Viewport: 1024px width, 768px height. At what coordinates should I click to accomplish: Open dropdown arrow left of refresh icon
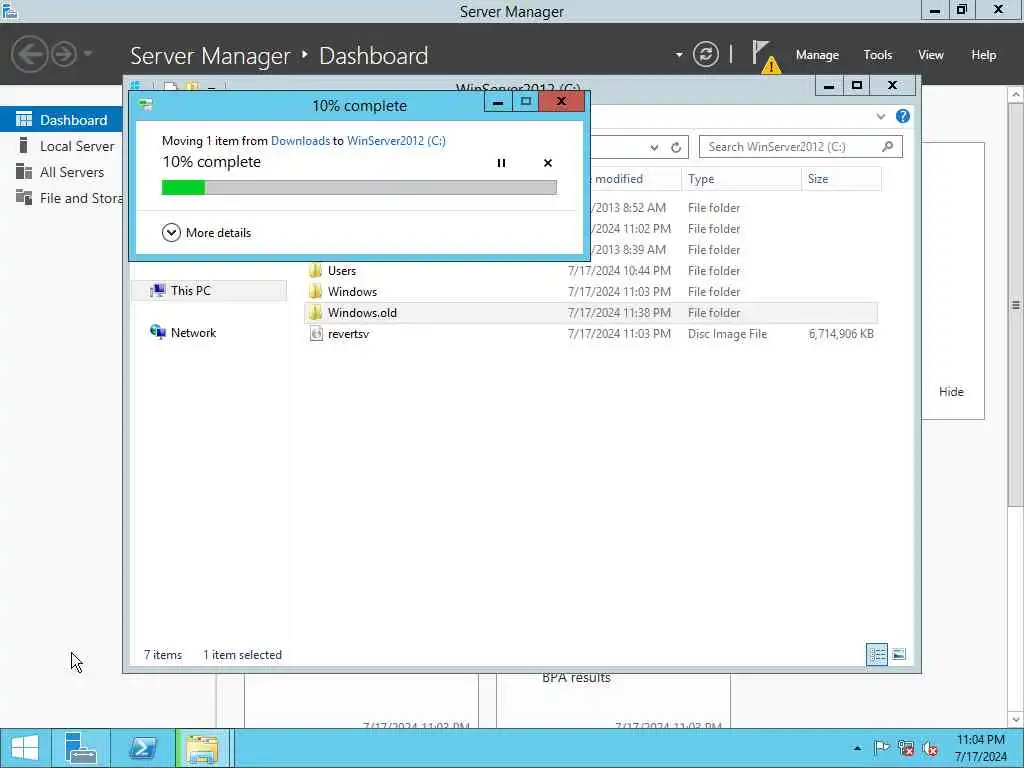pos(679,55)
